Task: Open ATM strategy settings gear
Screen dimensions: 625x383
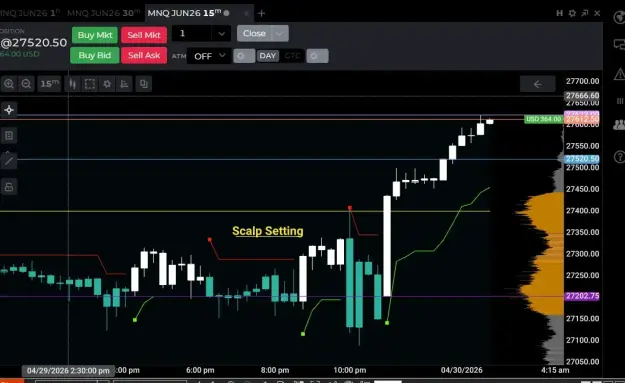Action: point(244,56)
